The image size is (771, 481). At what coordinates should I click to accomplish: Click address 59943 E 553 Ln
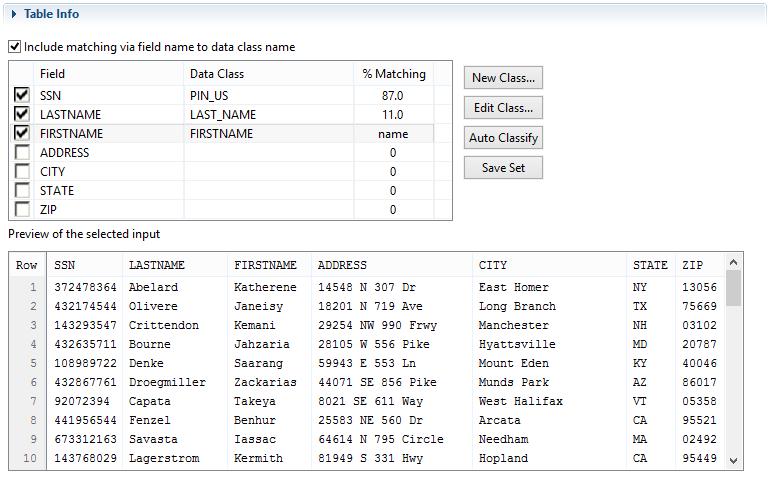[366, 363]
